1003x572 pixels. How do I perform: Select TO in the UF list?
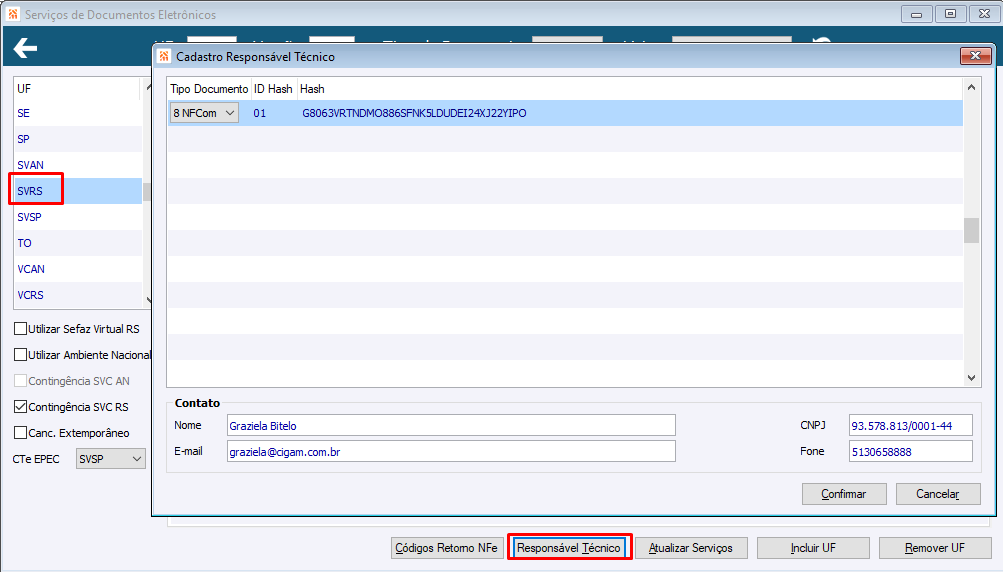(77, 243)
